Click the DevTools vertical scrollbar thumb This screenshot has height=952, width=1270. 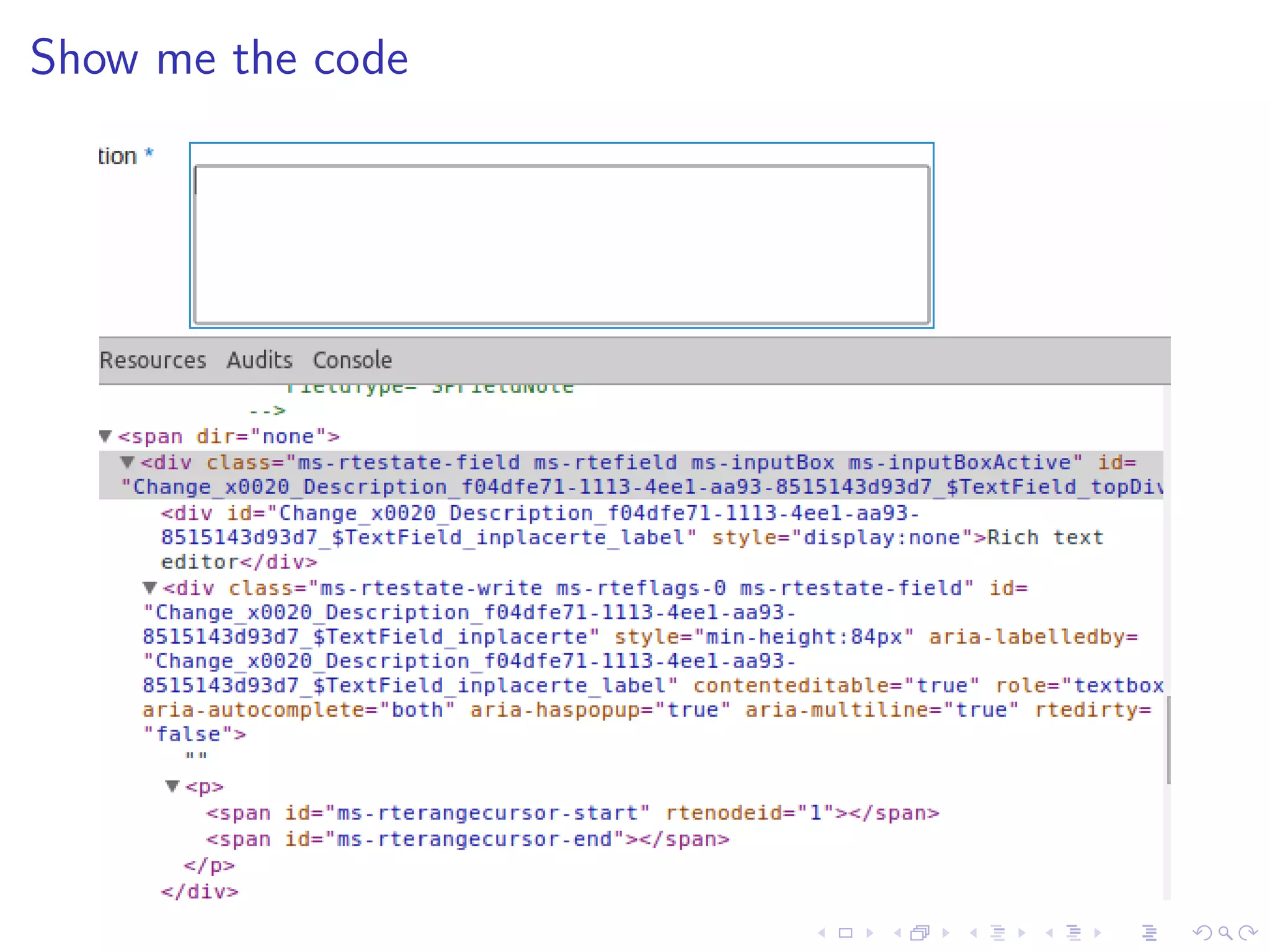1168,741
